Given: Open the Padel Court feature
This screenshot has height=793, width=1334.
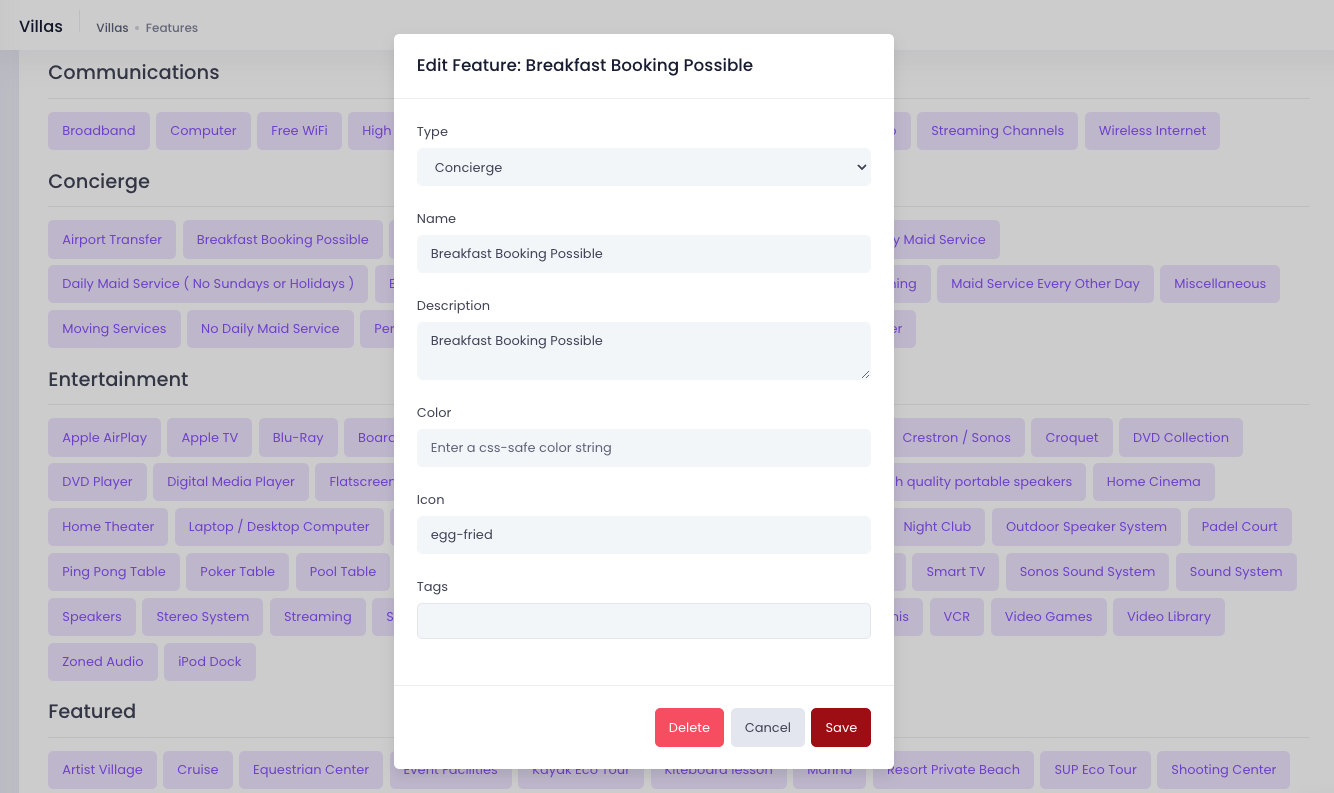Looking at the screenshot, I should point(1239,527).
